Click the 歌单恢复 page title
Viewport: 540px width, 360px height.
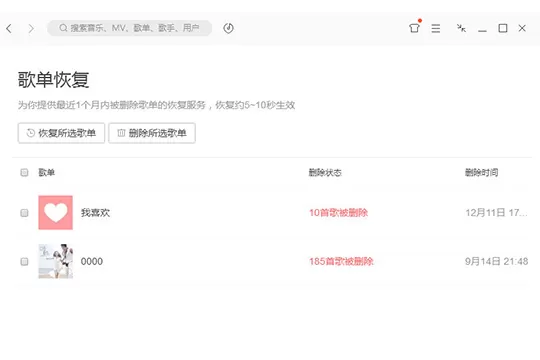click(53, 80)
